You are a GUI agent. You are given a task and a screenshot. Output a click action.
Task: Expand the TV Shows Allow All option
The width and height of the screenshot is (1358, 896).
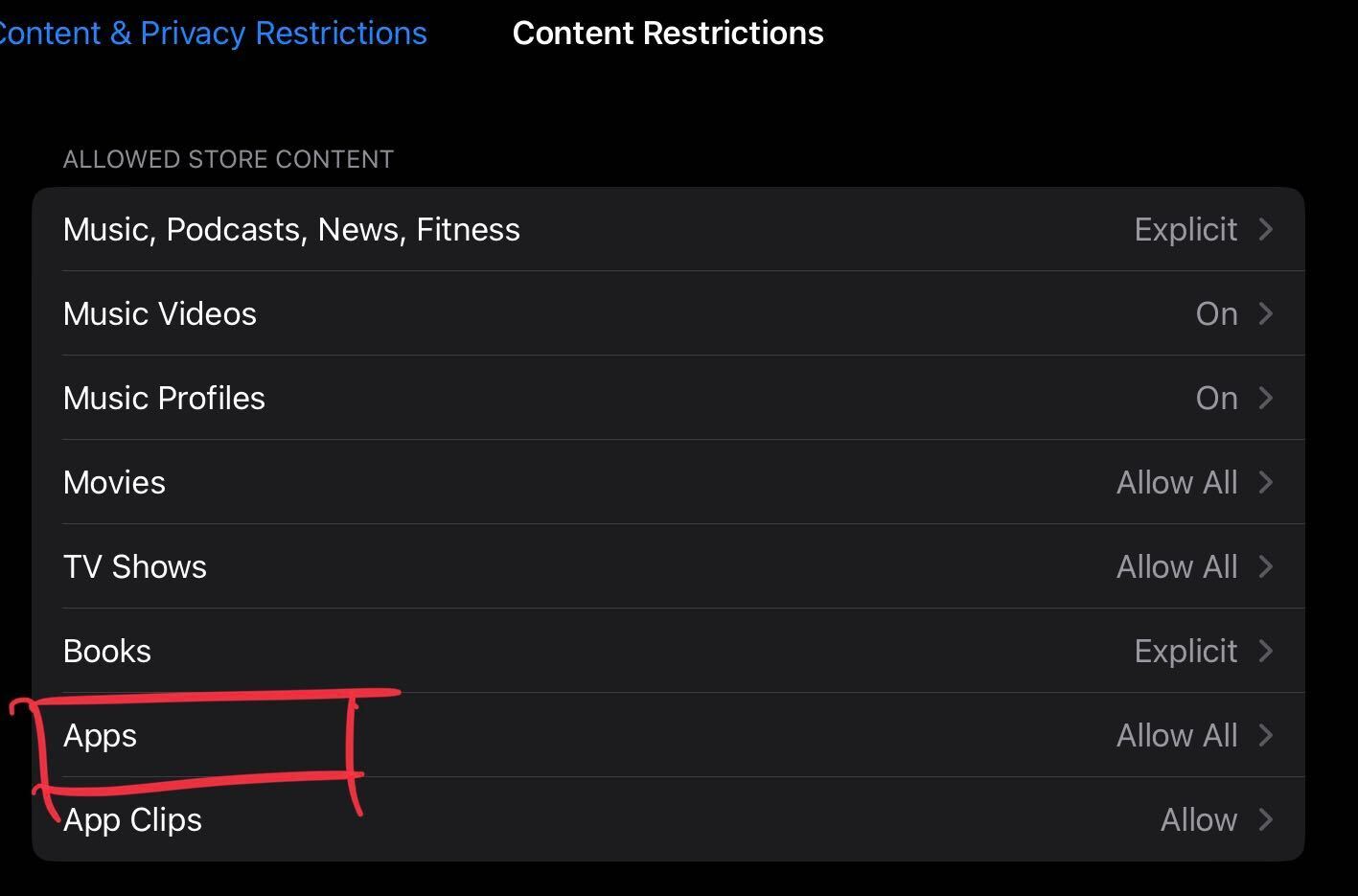[1177, 566]
